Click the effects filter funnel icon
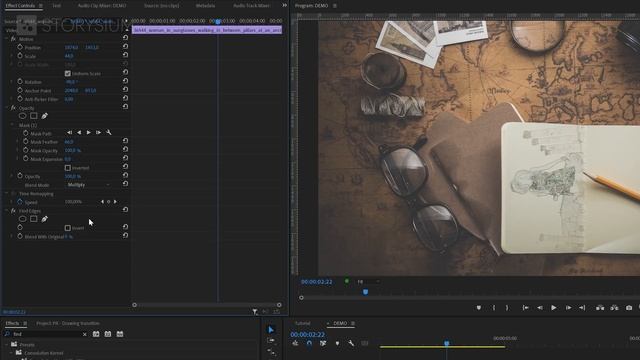This screenshot has height=360, width=640. coord(255,311)
